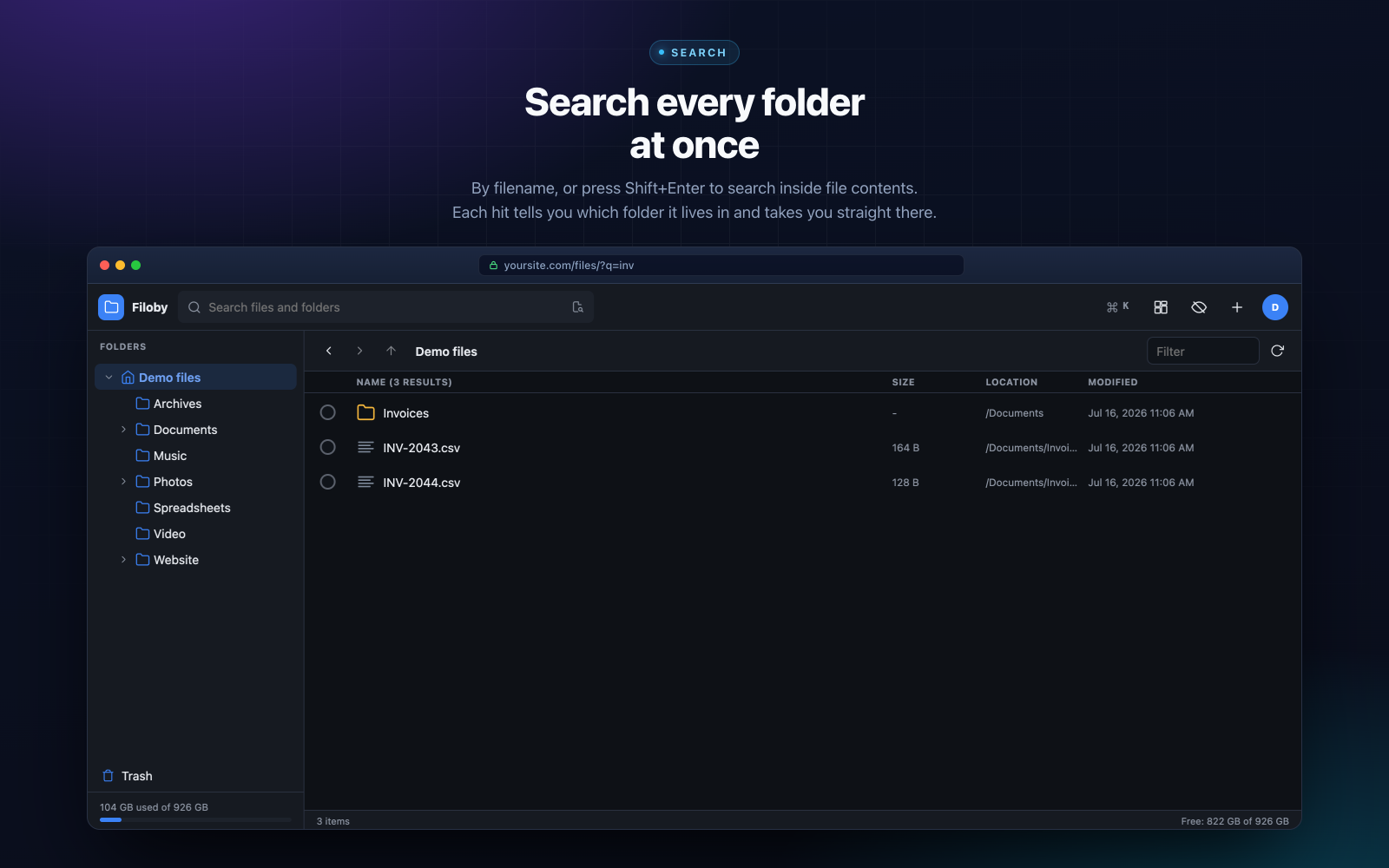The height and width of the screenshot is (868, 1389).
Task: Select the INV-2044.csv row checkbox
Action: point(327,482)
